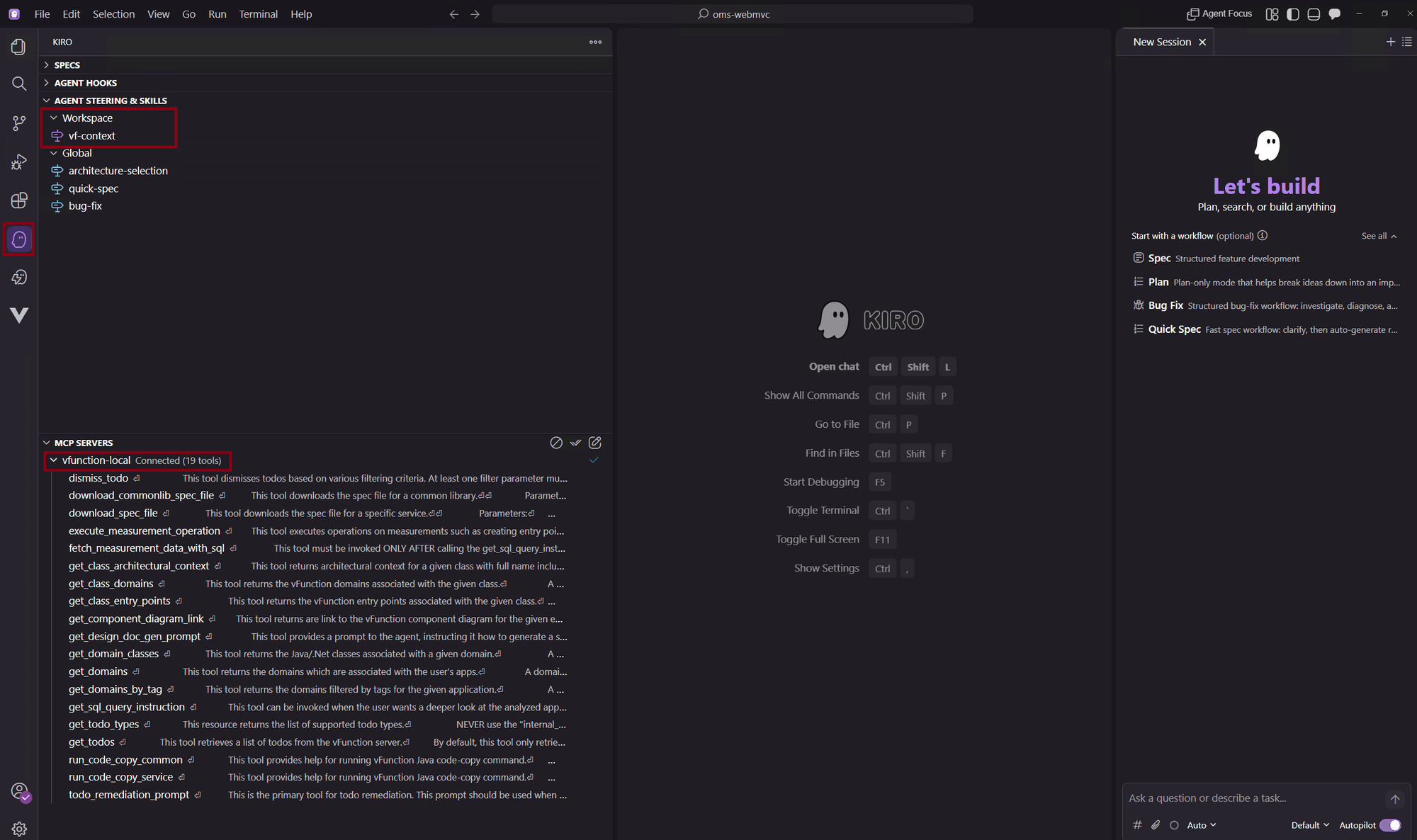Open the Explorer view in activity bar
Viewport: 1417px width, 840px height.
(19, 47)
